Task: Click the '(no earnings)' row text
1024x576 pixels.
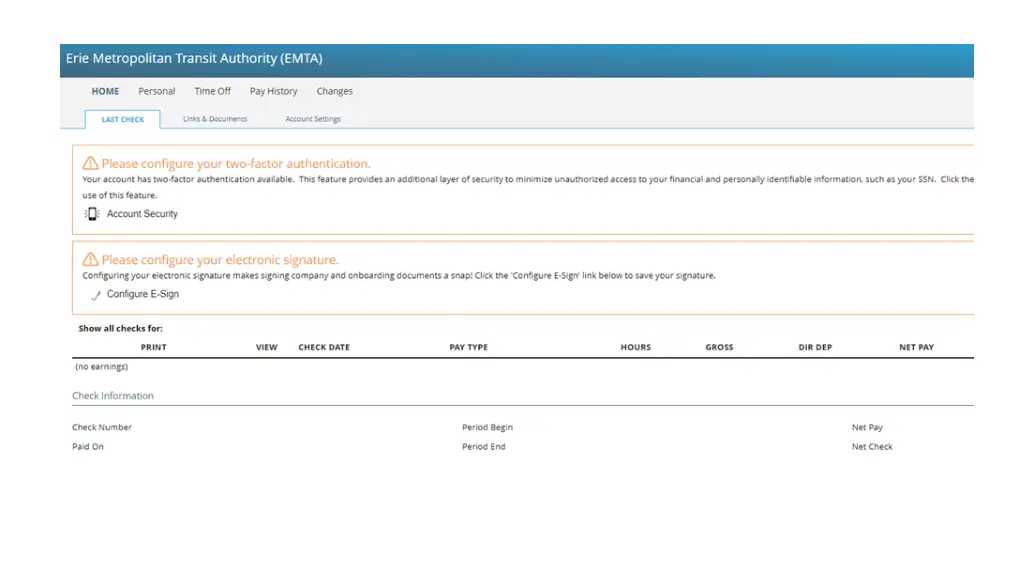Action: [x=101, y=366]
